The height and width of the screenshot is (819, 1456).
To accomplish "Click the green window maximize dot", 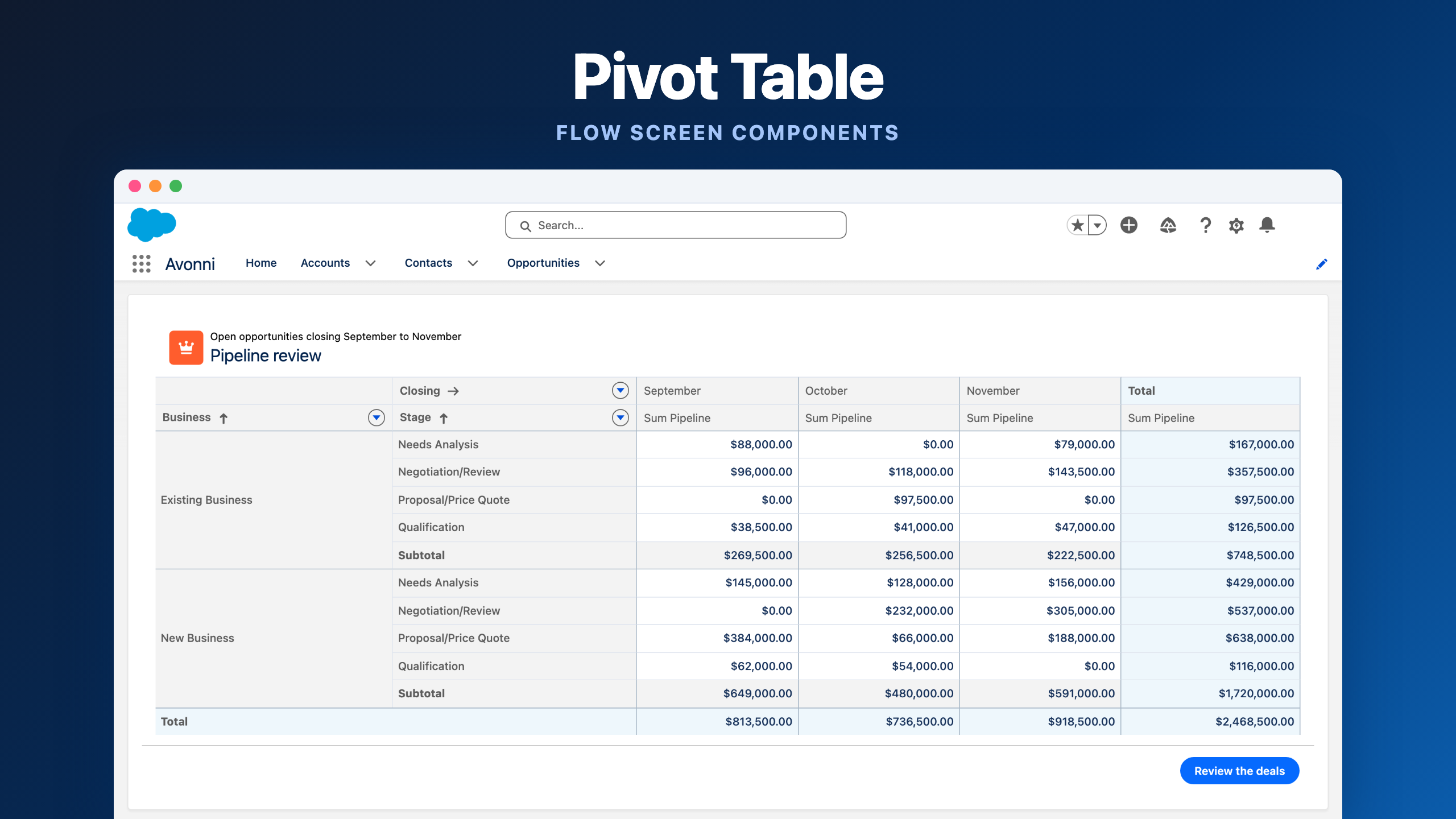I will tap(176, 186).
